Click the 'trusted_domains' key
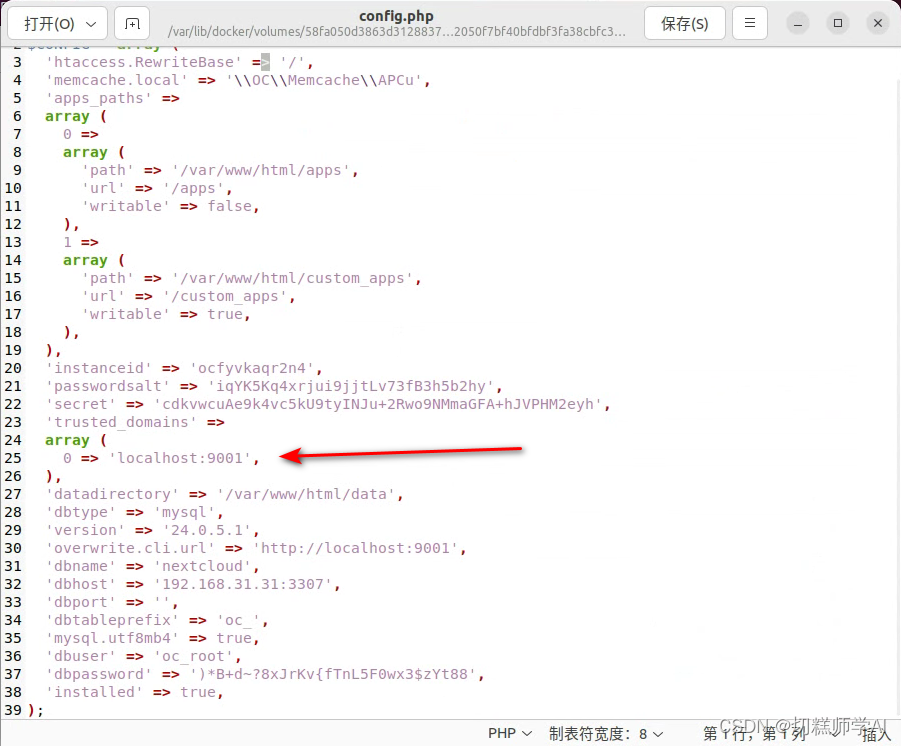The height and width of the screenshot is (746, 901). pyautogui.click(x=121, y=422)
